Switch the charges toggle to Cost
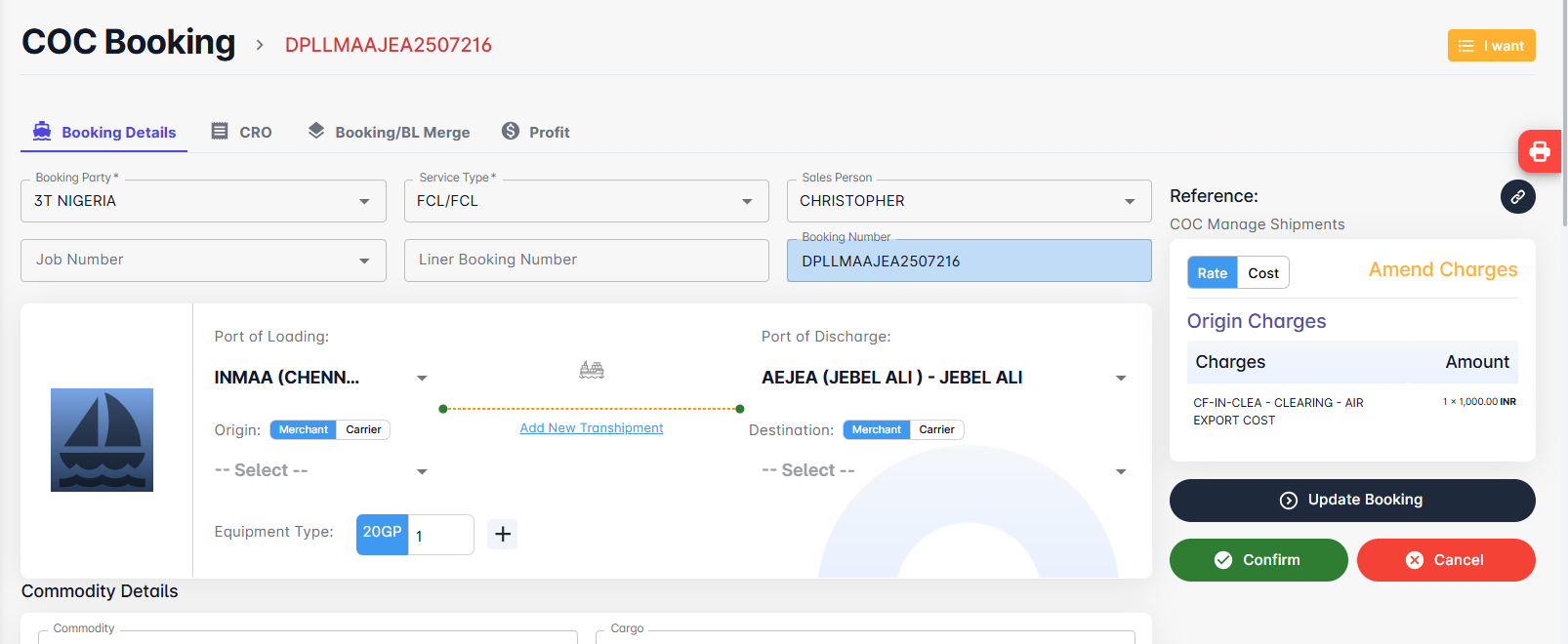The image size is (1568, 644). pyautogui.click(x=1262, y=273)
